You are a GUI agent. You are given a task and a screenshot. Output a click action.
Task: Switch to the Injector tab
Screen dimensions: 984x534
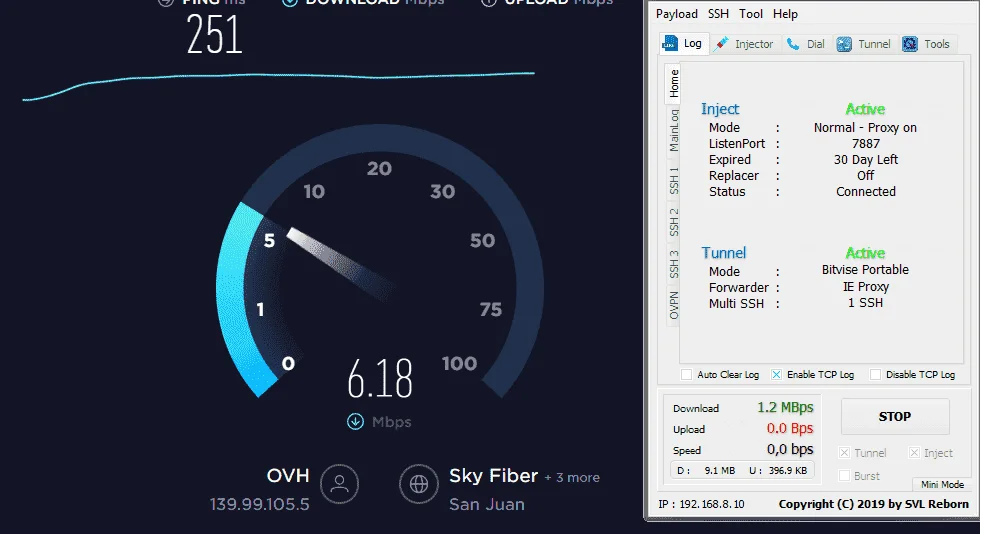click(x=746, y=44)
